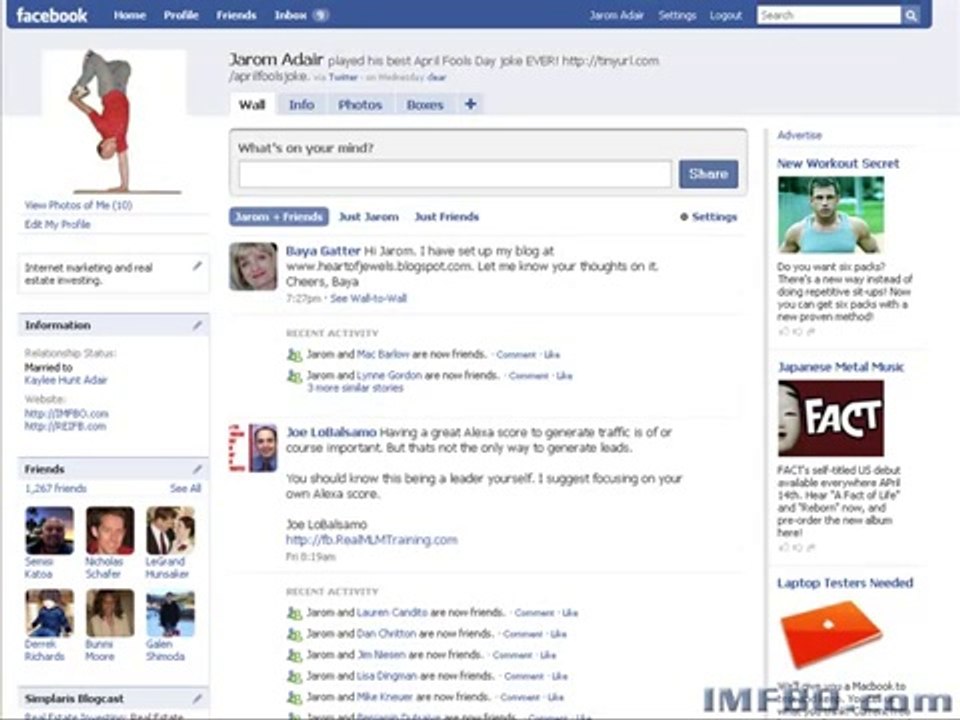Click the 1,267 friends link
960x720 pixels.
[x=56, y=489]
